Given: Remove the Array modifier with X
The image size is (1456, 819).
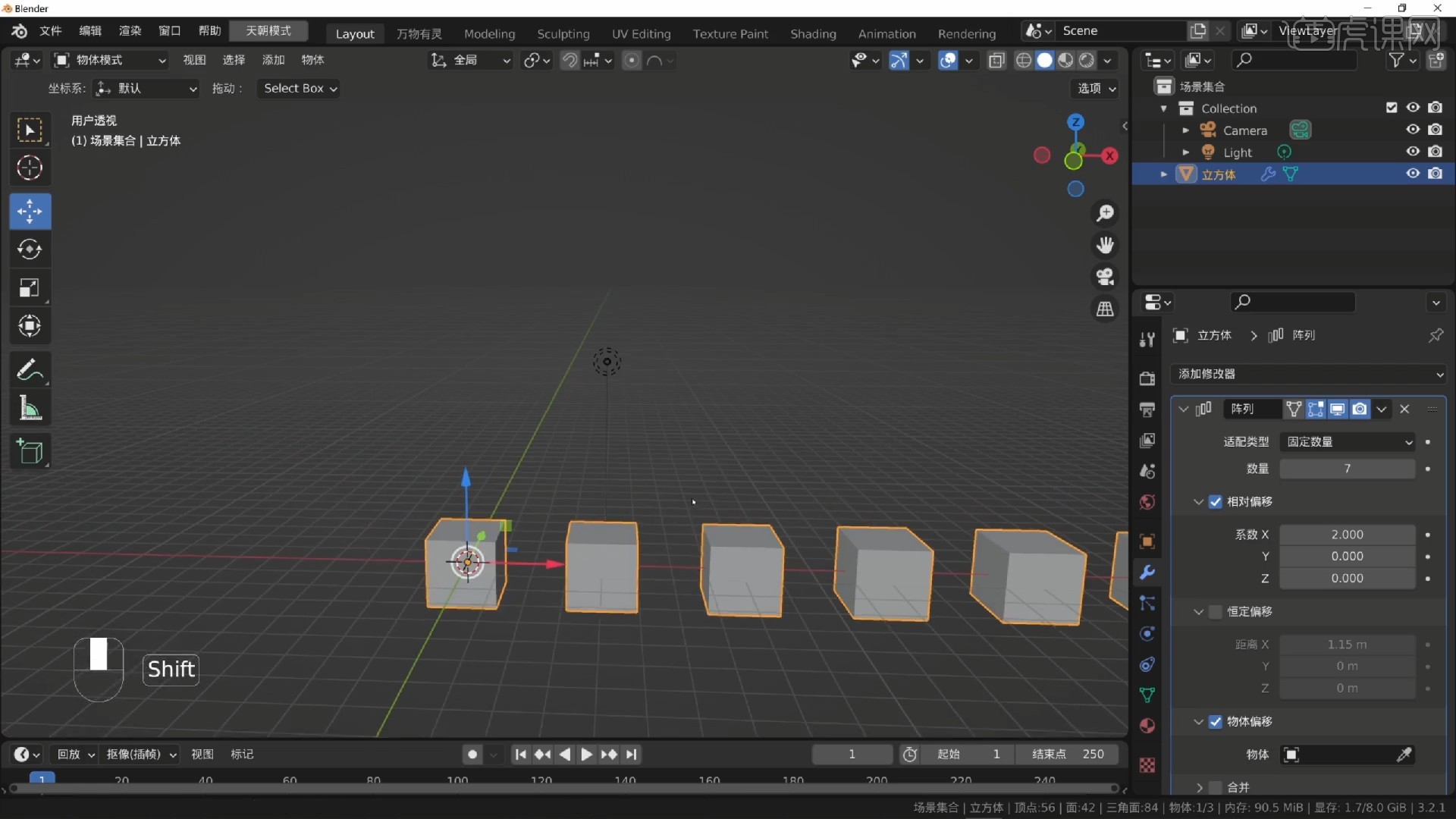Looking at the screenshot, I should pyautogui.click(x=1404, y=409).
